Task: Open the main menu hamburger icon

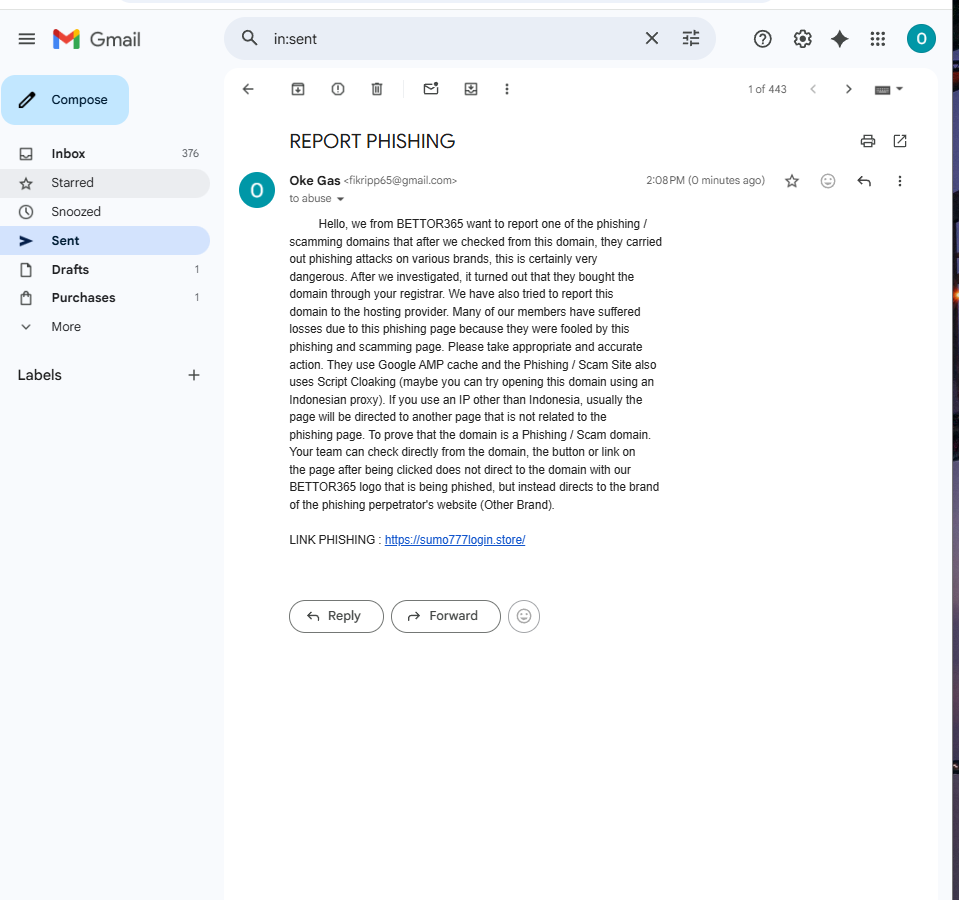Action: pos(26,39)
